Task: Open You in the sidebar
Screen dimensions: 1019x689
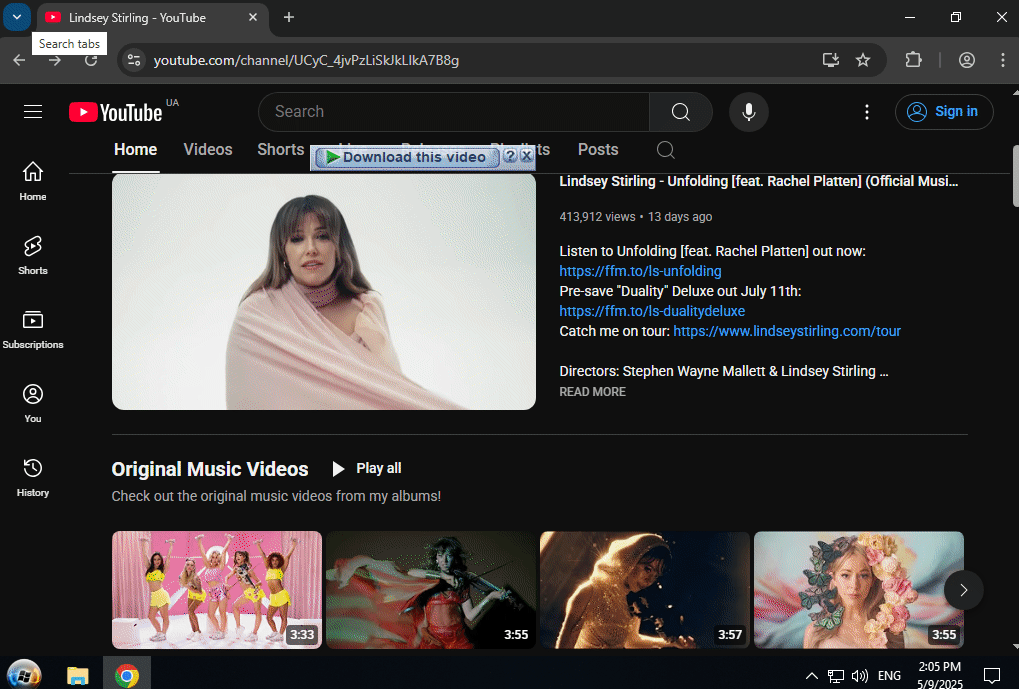Action: coord(32,404)
